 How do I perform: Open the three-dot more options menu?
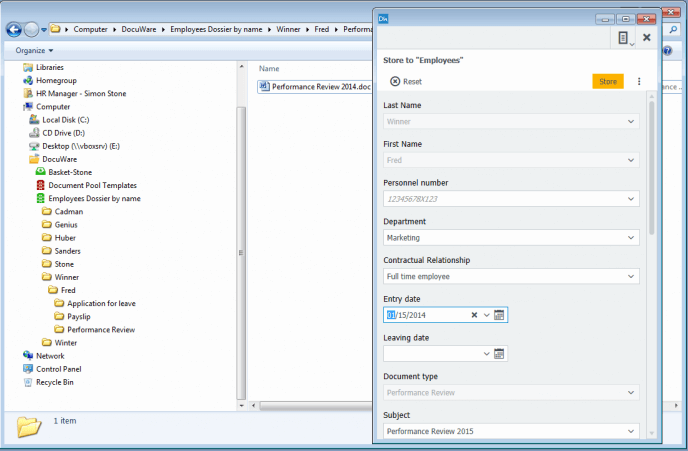click(x=639, y=81)
